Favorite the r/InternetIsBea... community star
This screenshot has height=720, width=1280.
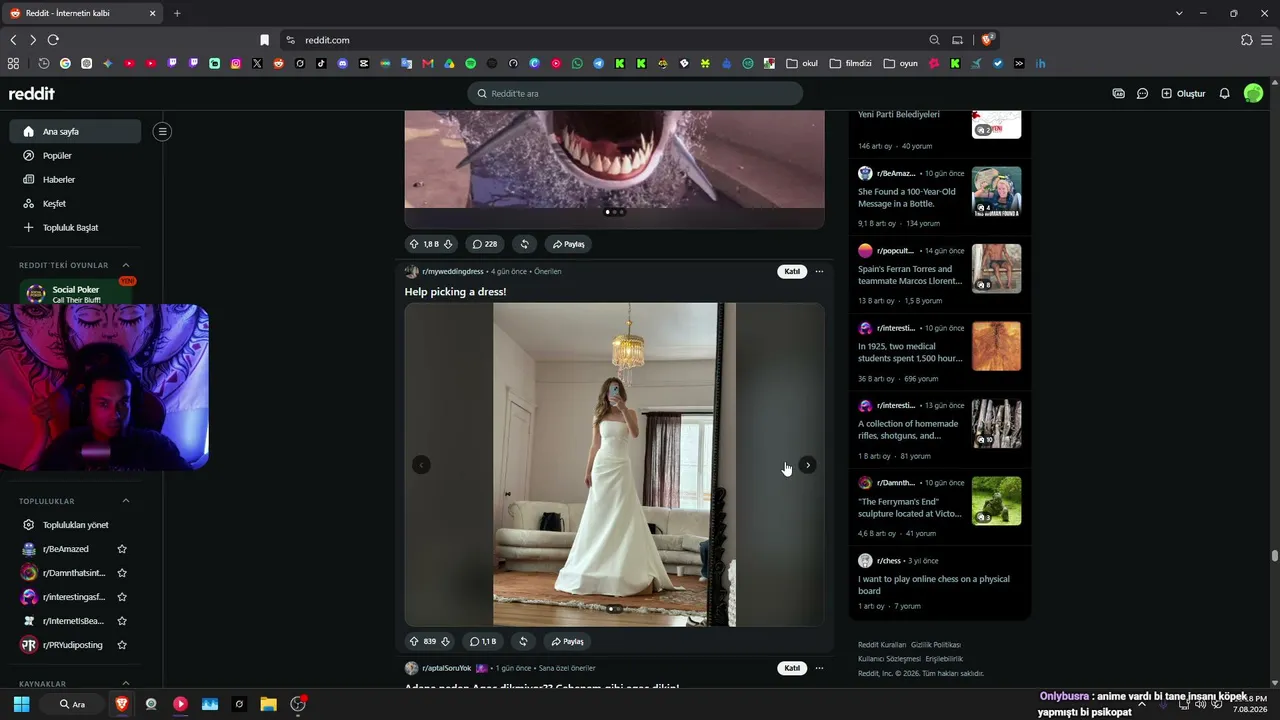[x=122, y=621]
